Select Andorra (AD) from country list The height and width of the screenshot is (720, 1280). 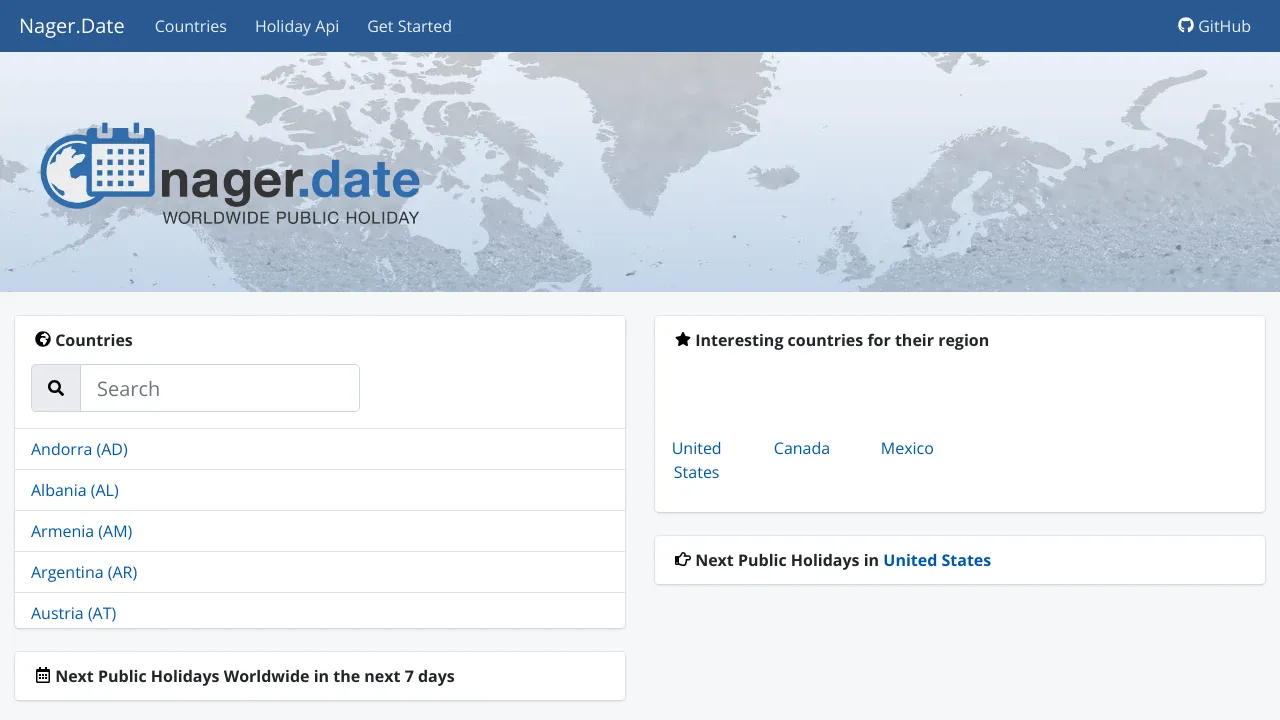(x=79, y=449)
